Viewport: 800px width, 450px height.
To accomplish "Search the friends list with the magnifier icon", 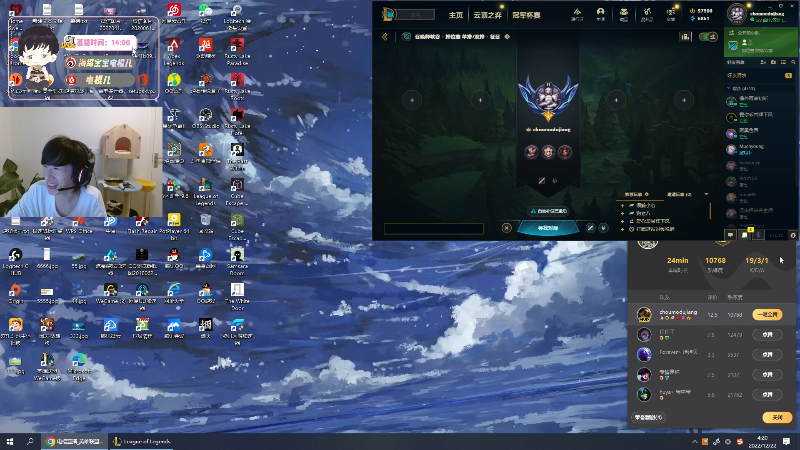I will 793,62.
